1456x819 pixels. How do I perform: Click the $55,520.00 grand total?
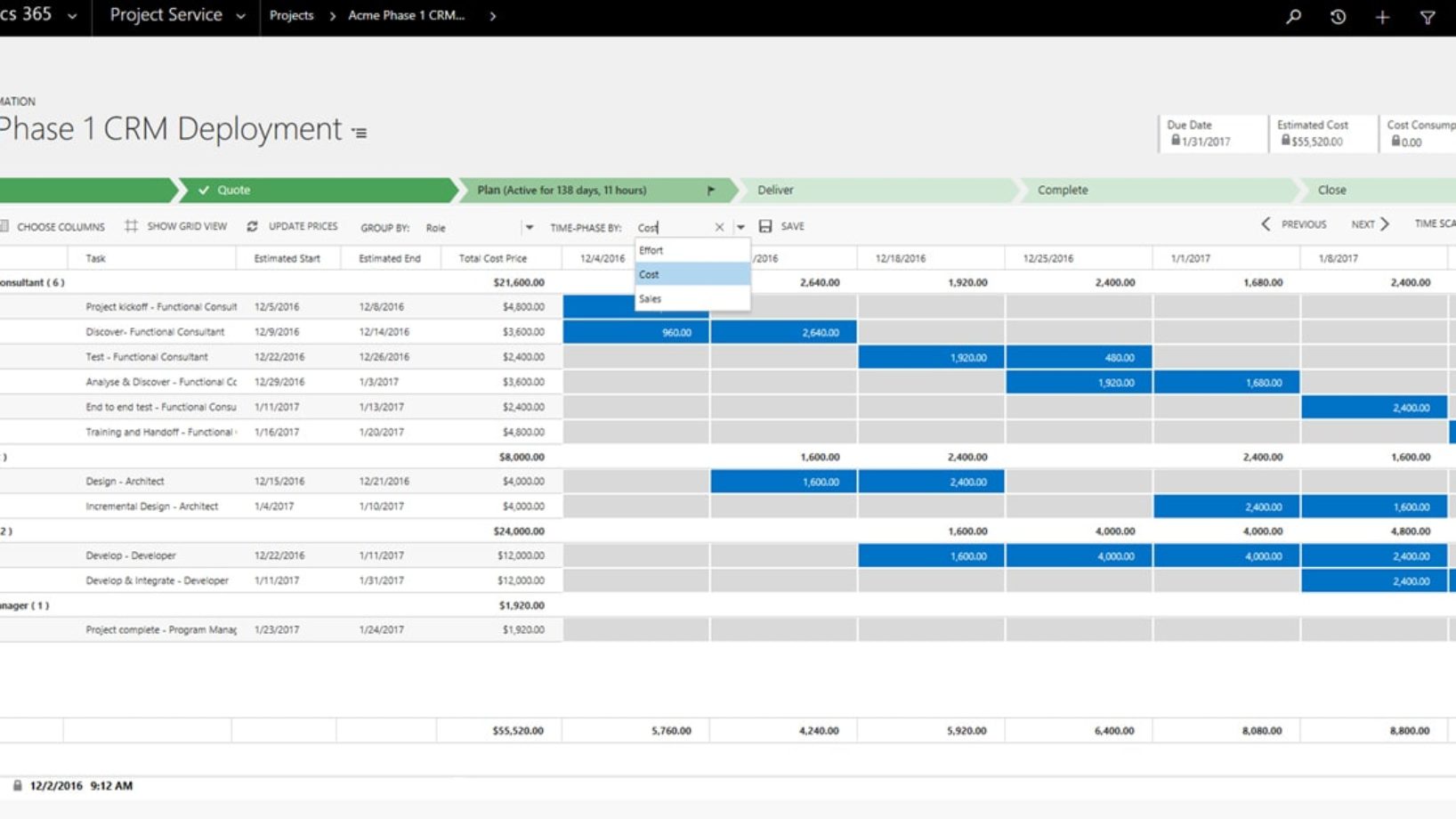tap(518, 730)
